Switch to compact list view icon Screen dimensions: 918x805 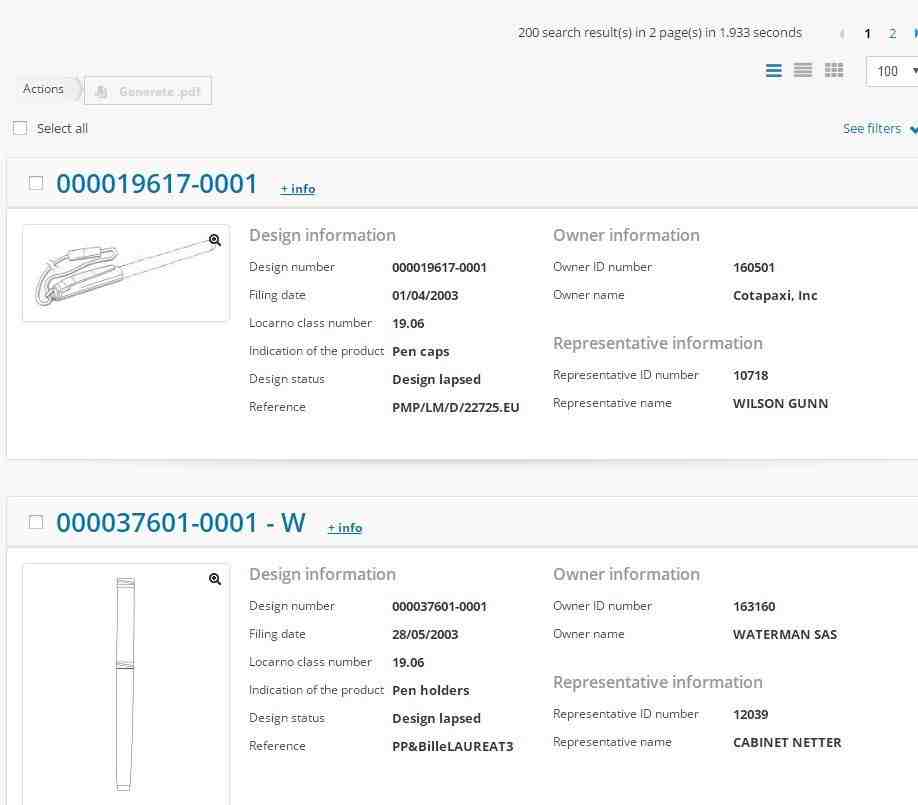(803, 70)
